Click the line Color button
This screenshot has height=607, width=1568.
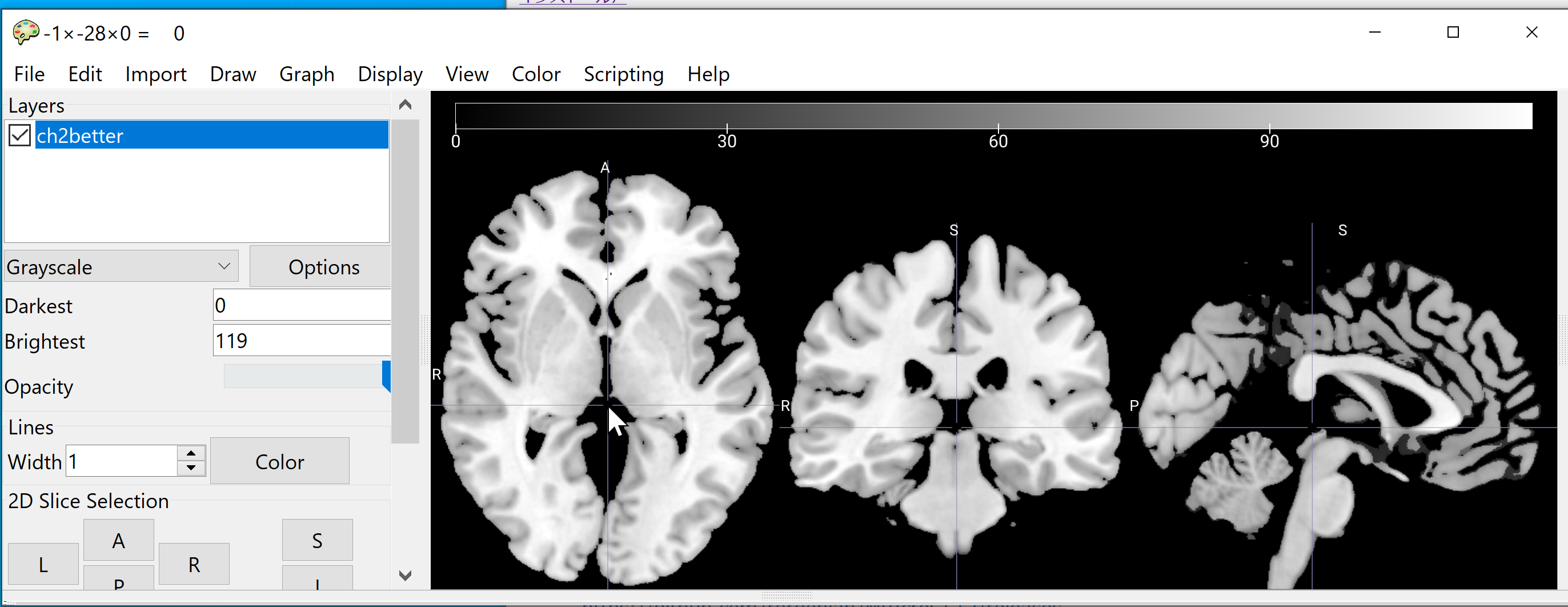(x=279, y=461)
